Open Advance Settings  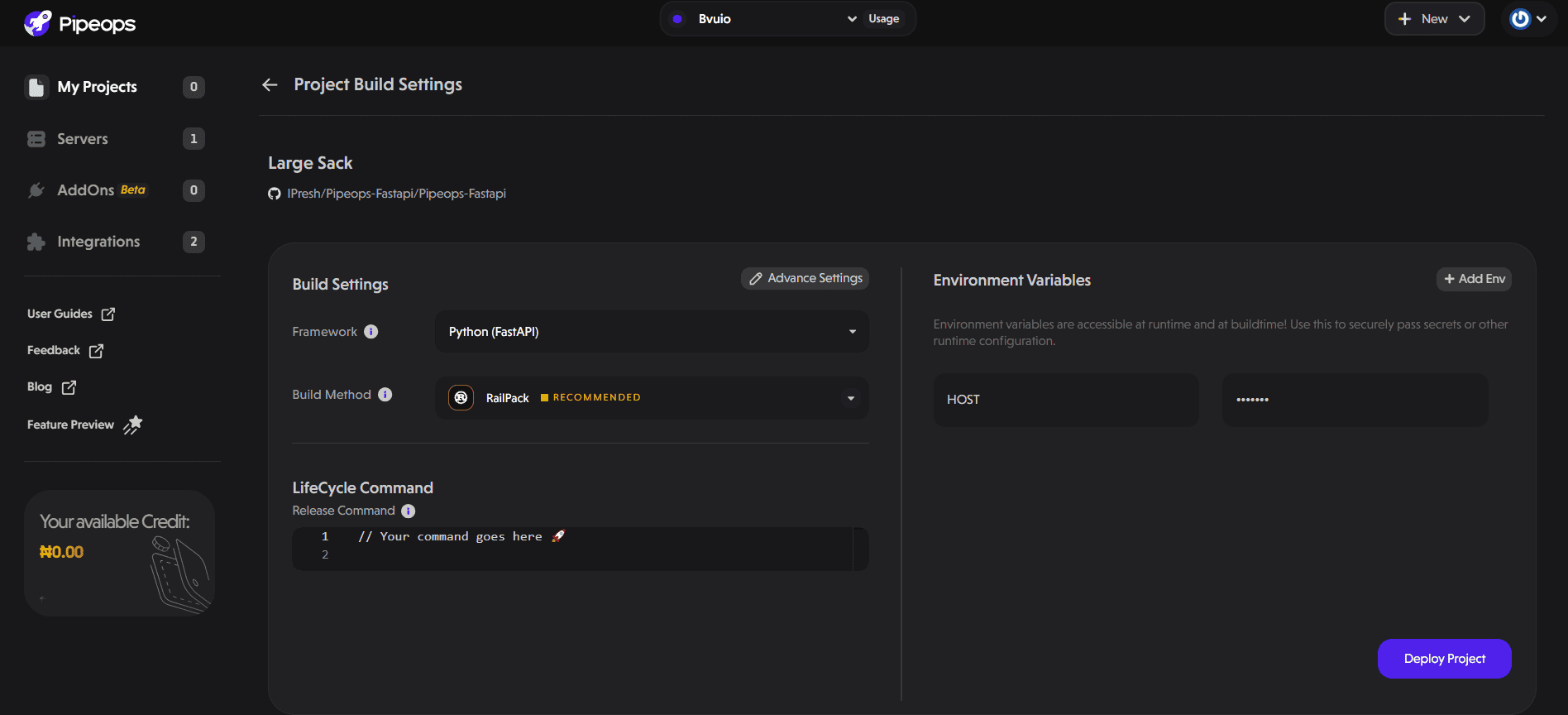[805, 278]
